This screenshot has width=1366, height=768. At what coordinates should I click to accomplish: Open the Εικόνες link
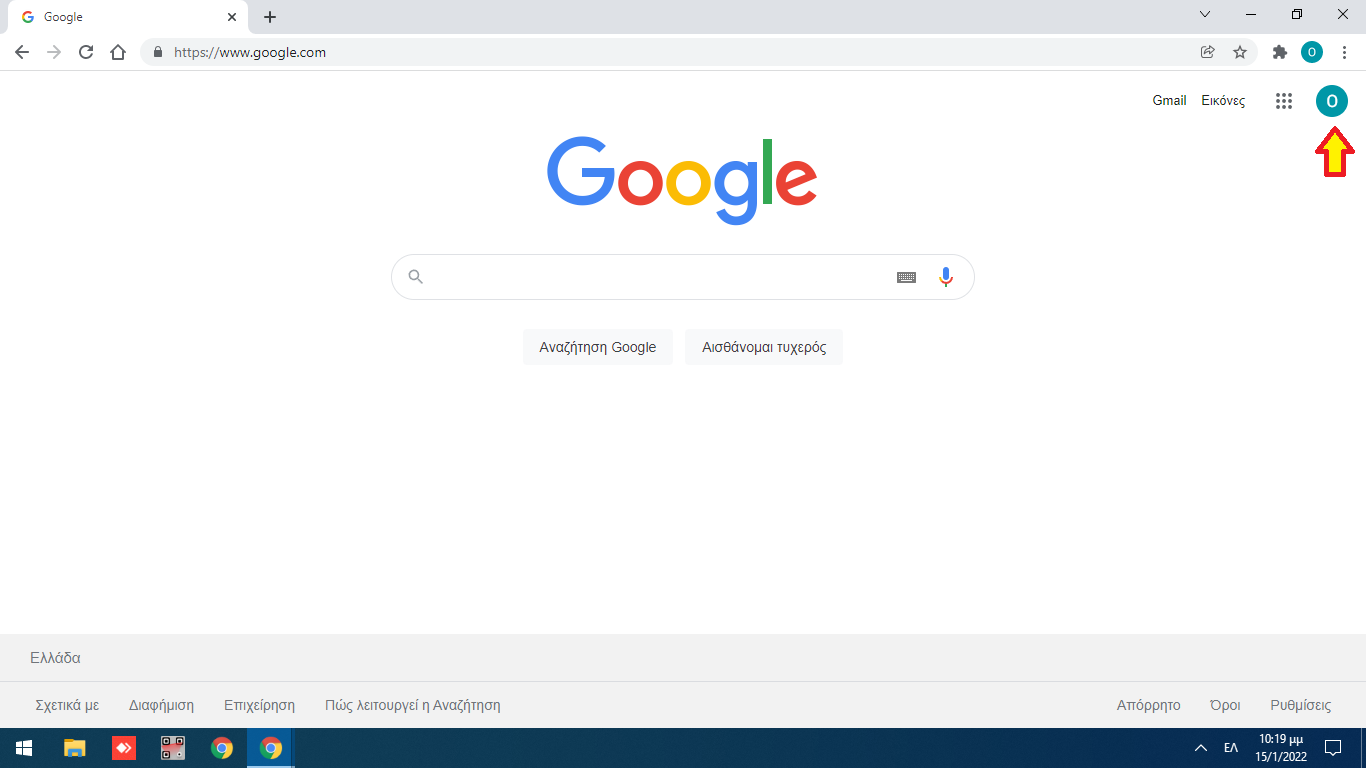pos(1223,101)
